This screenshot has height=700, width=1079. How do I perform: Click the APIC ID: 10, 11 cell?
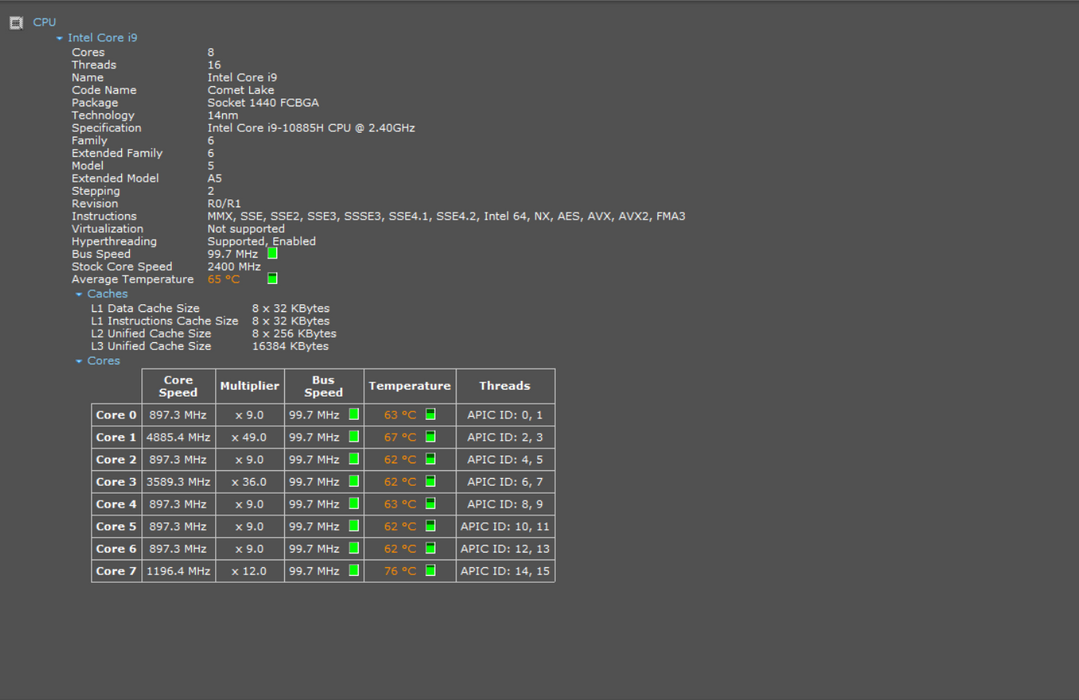click(505, 527)
